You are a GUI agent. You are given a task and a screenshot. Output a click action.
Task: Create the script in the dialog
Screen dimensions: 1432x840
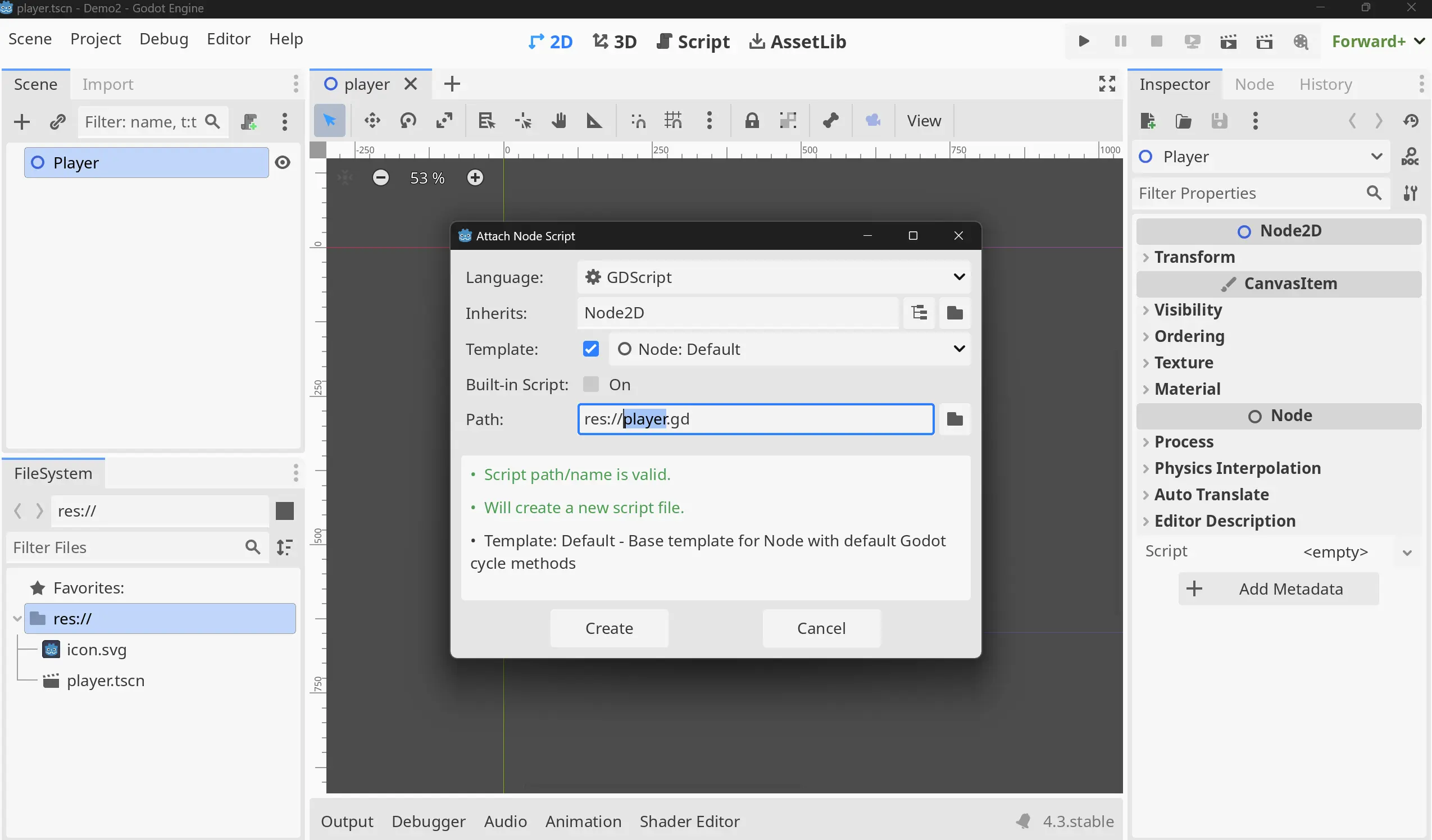tap(609, 628)
